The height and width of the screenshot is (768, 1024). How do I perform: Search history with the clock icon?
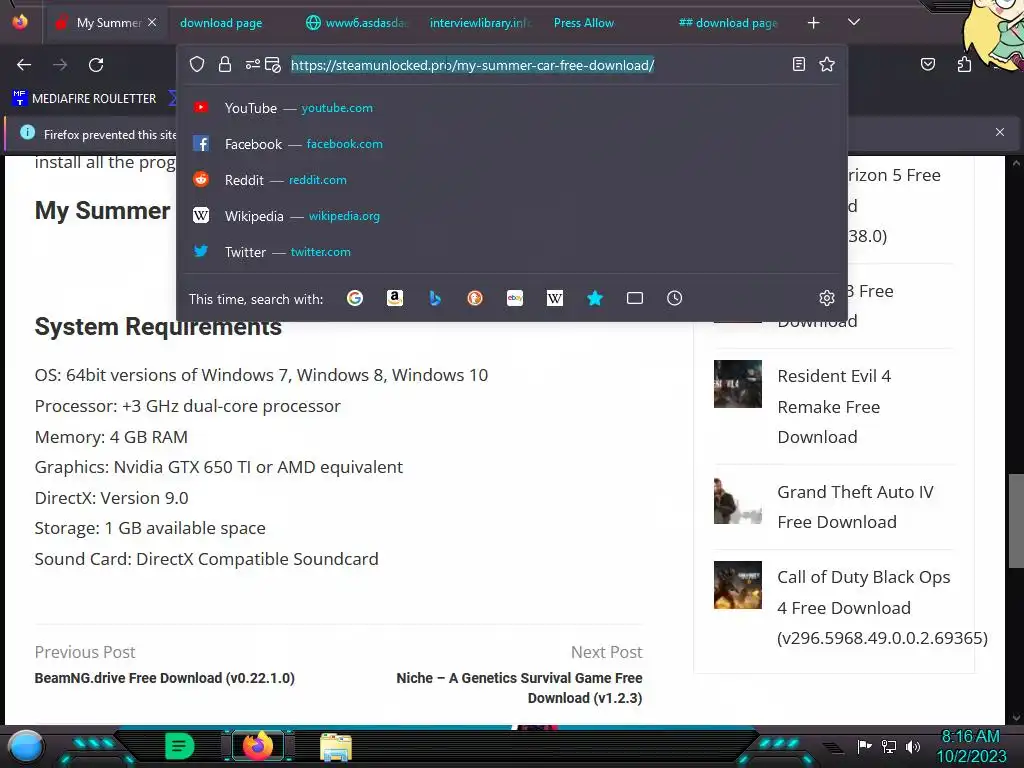tap(675, 298)
